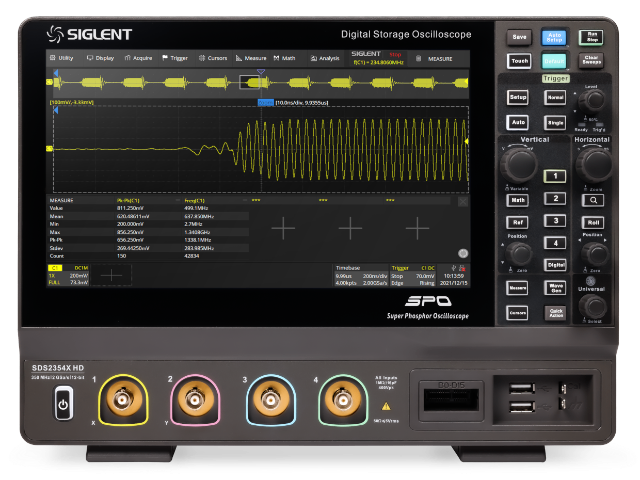640x480 pixels.
Task: Open the Utility menu on screen
Action: (x=61, y=58)
